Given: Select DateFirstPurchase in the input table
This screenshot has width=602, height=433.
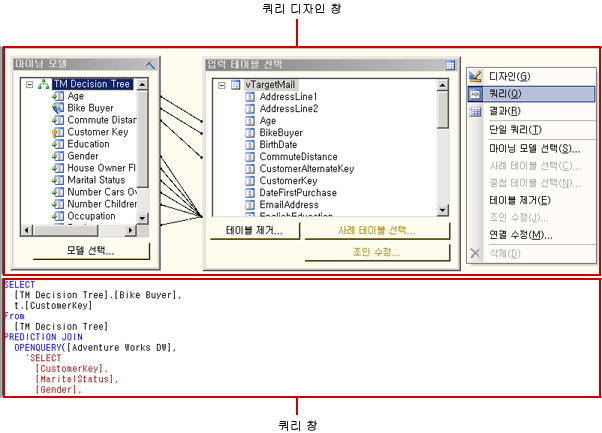Looking at the screenshot, I should (298, 193).
